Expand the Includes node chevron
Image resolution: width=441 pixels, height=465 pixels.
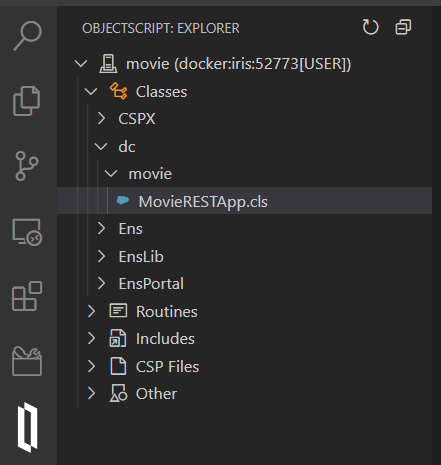[91, 338]
